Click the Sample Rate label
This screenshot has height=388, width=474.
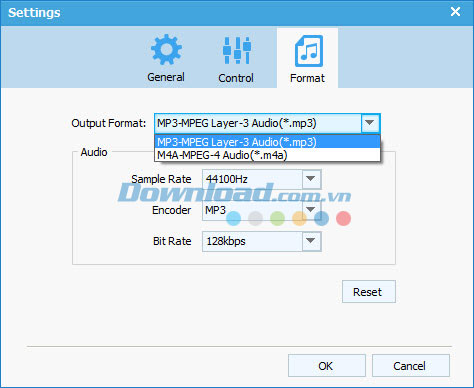161,179
